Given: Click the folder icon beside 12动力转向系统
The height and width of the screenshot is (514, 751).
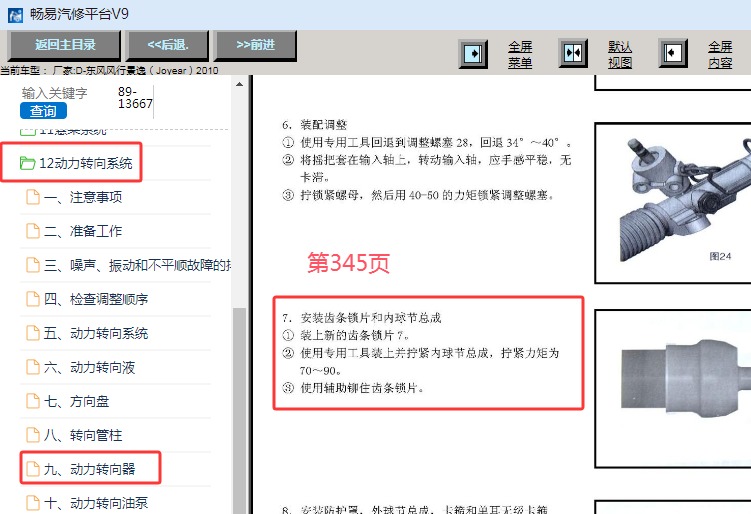Looking at the screenshot, I should click(x=27, y=163).
